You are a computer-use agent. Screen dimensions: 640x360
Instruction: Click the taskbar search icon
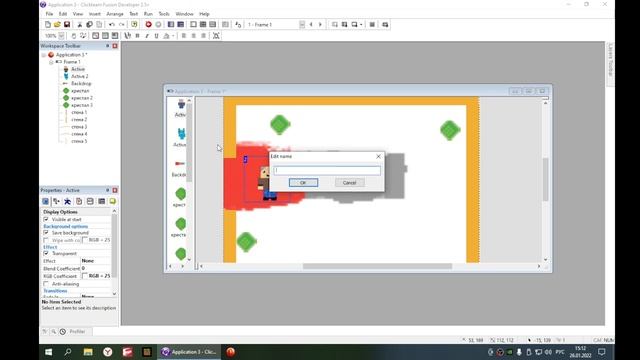pos(68,352)
